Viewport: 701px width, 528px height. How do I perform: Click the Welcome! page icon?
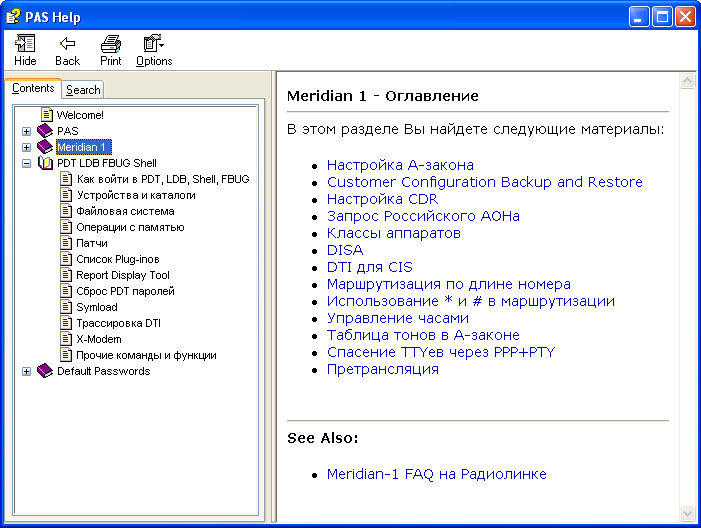tap(46, 114)
